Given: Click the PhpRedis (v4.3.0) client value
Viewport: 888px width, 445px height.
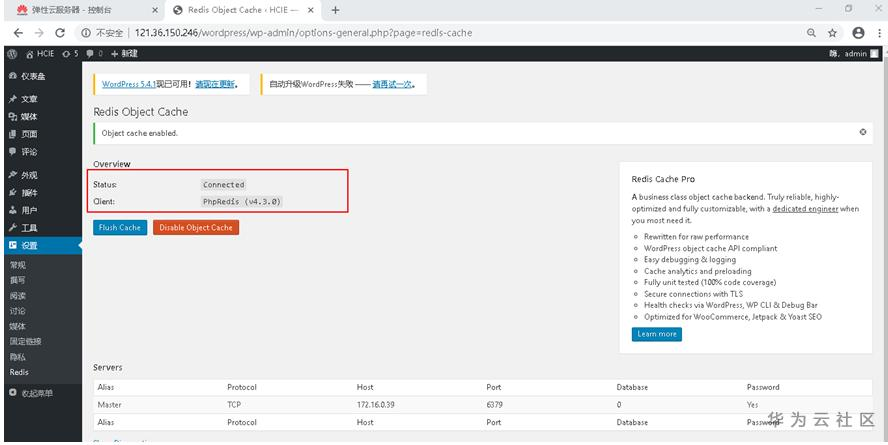Looking at the screenshot, I should [242, 202].
